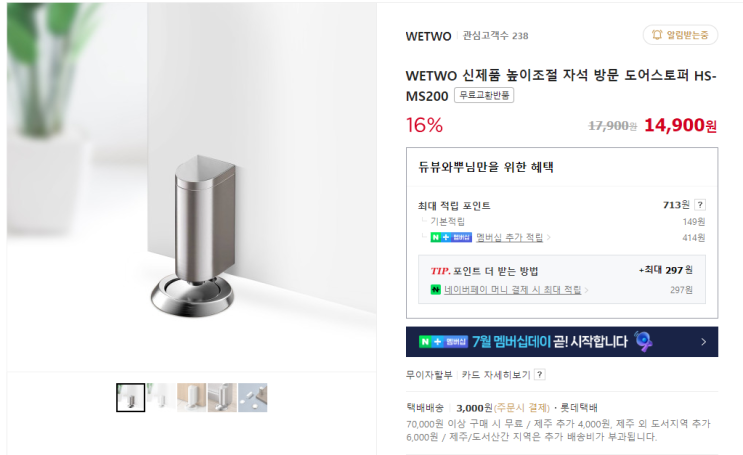Open the WETWO store name link
Image resolution: width=743 pixels, height=455 pixels.
click(x=428, y=36)
